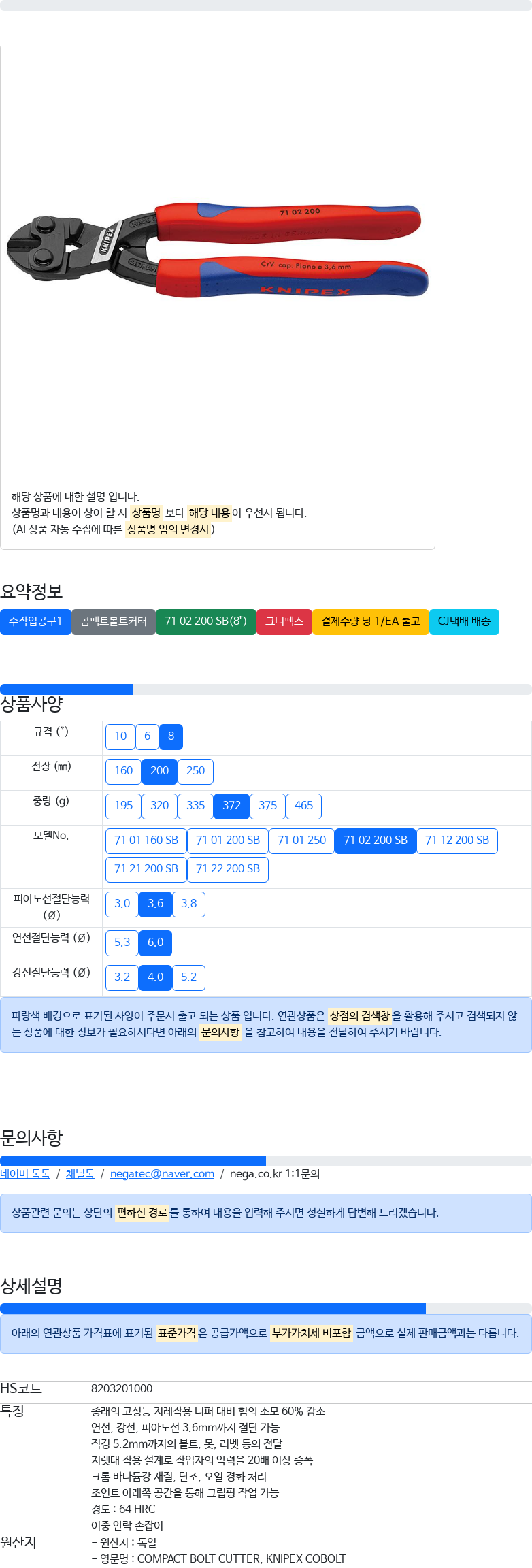The image size is (532, 1568).
Task: Click the Knipex bolt cutter product image
Action: [x=218, y=251]
